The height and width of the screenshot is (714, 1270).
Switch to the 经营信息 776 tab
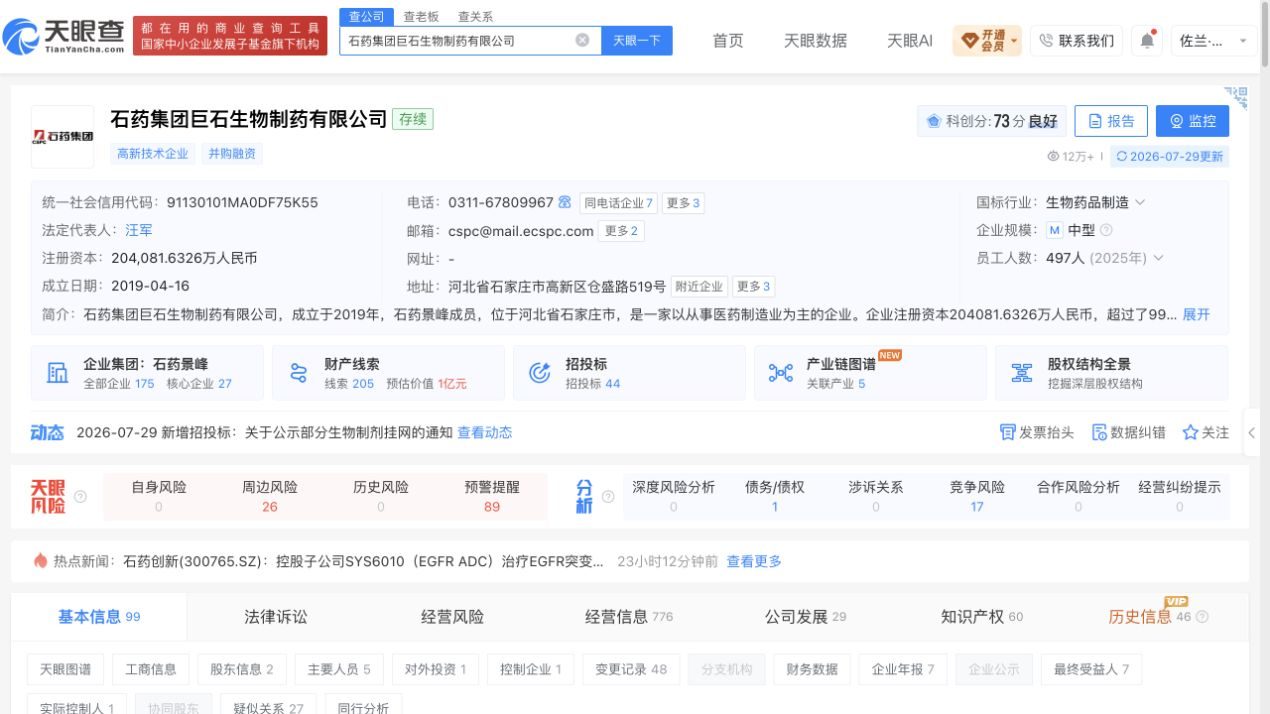coord(629,617)
